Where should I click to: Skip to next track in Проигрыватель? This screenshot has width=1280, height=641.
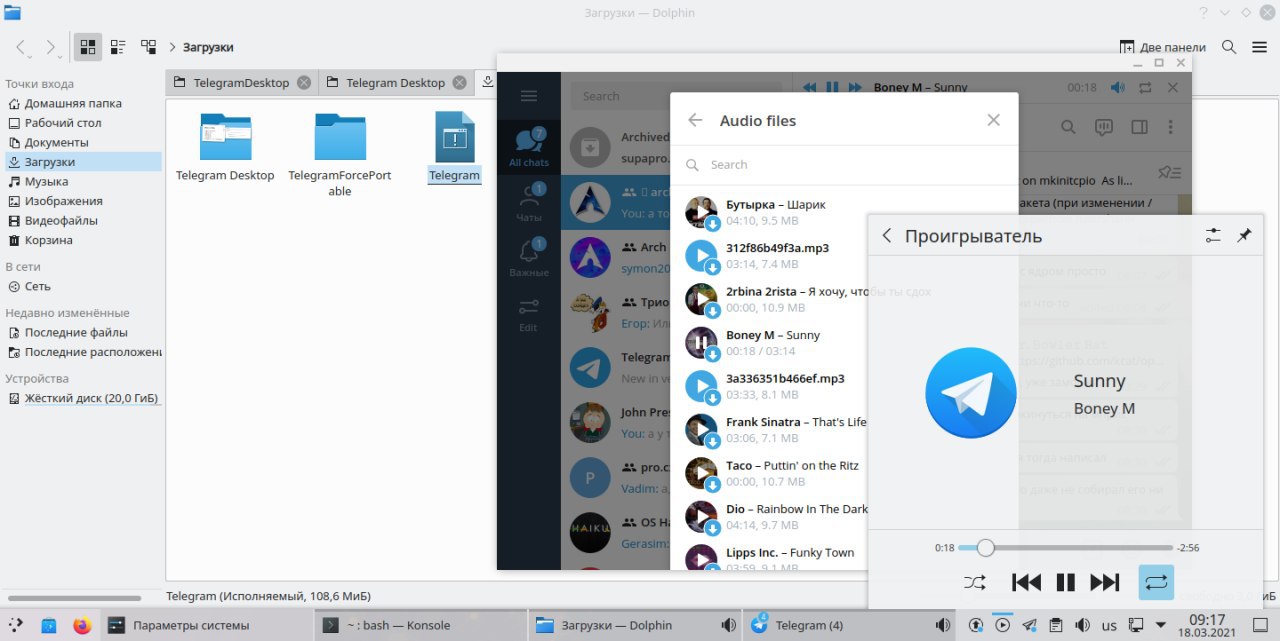pyautogui.click(x=1104, y=582)
